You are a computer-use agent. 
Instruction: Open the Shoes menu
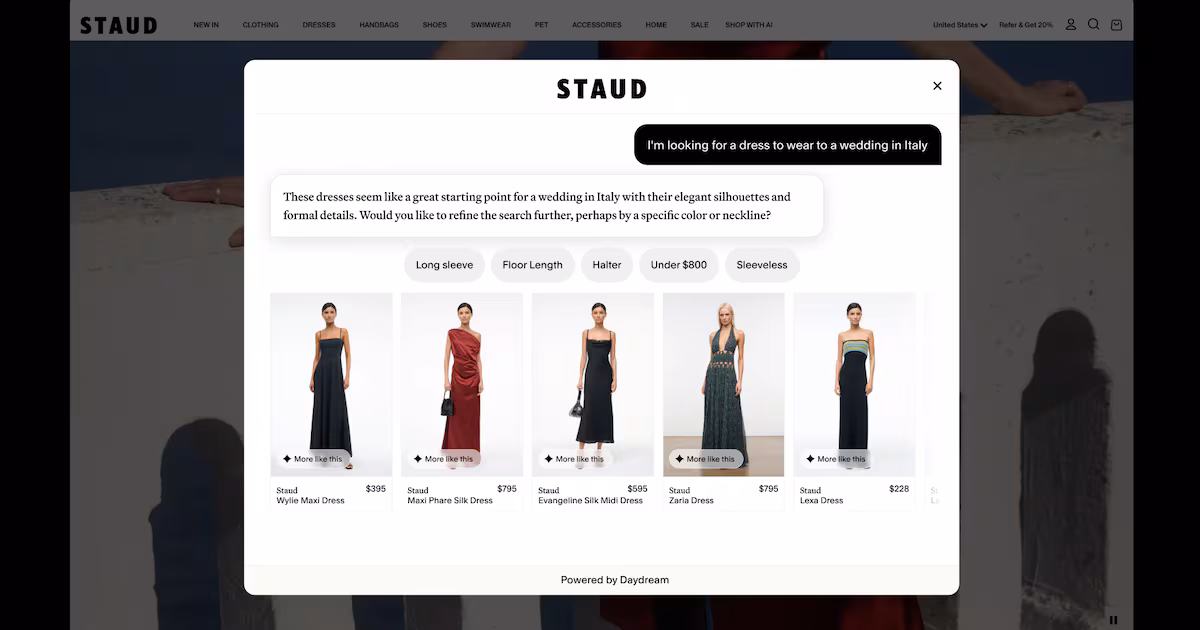coord(435,25)
